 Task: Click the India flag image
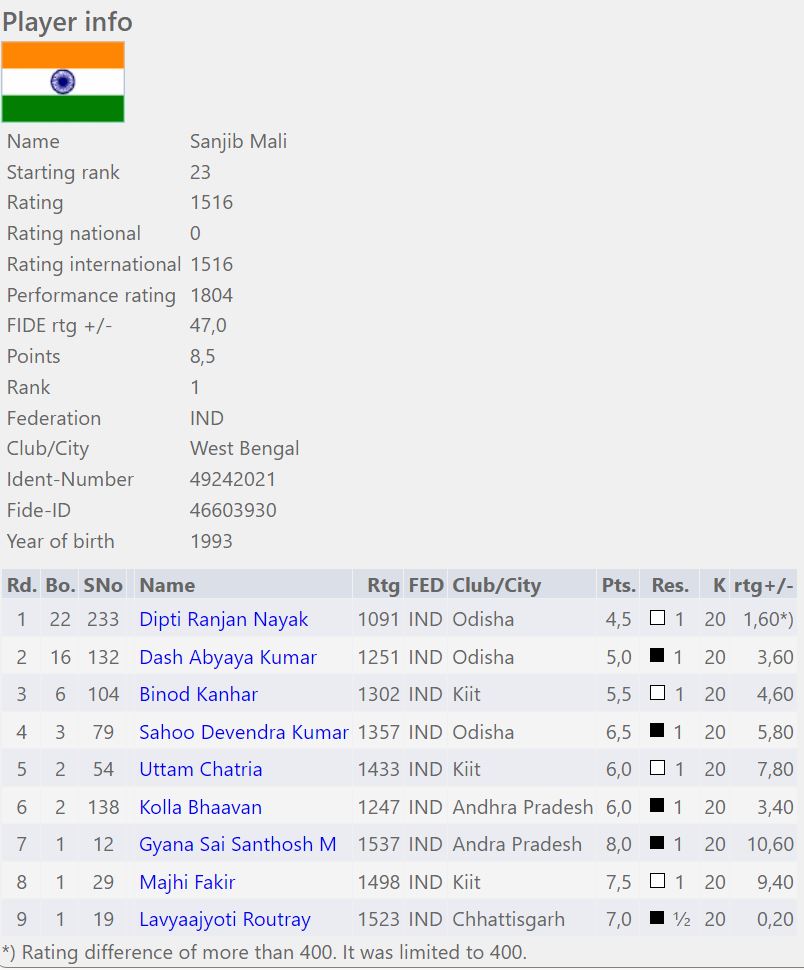(x=63, y=82)
